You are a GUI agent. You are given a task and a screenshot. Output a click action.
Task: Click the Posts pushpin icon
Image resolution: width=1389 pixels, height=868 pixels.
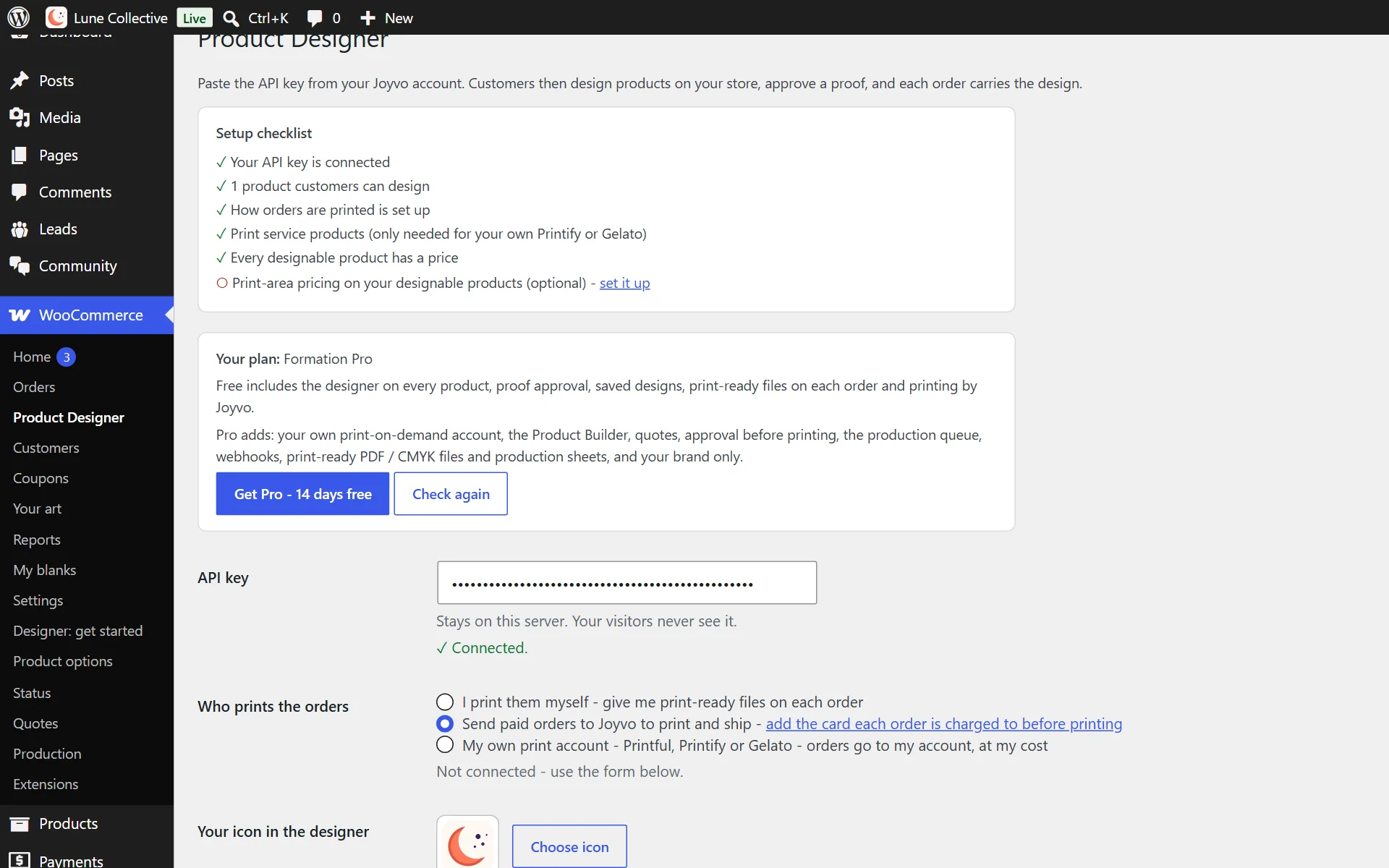click(x=20, y=80)
